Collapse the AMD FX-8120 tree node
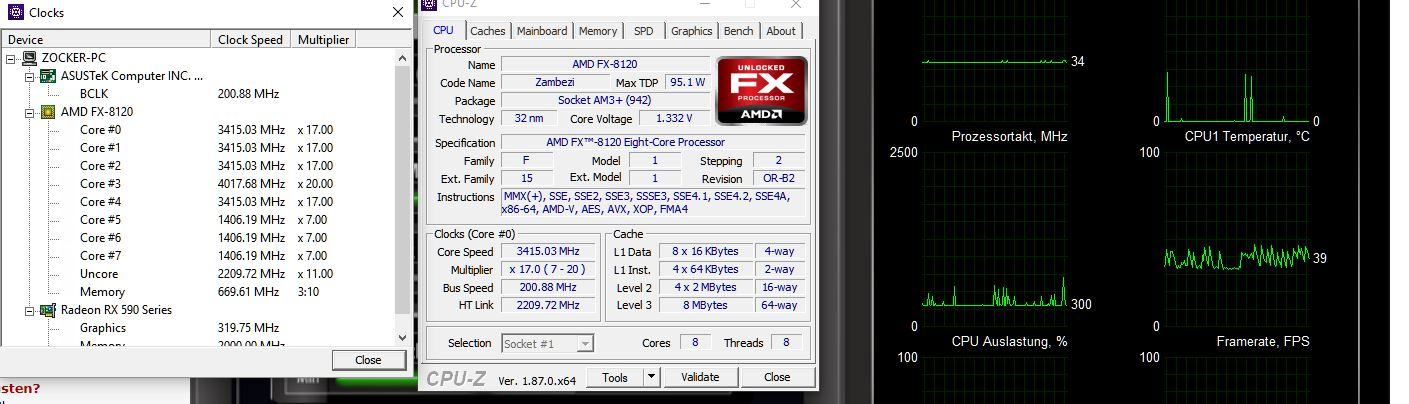 click(x=29, y=112)
